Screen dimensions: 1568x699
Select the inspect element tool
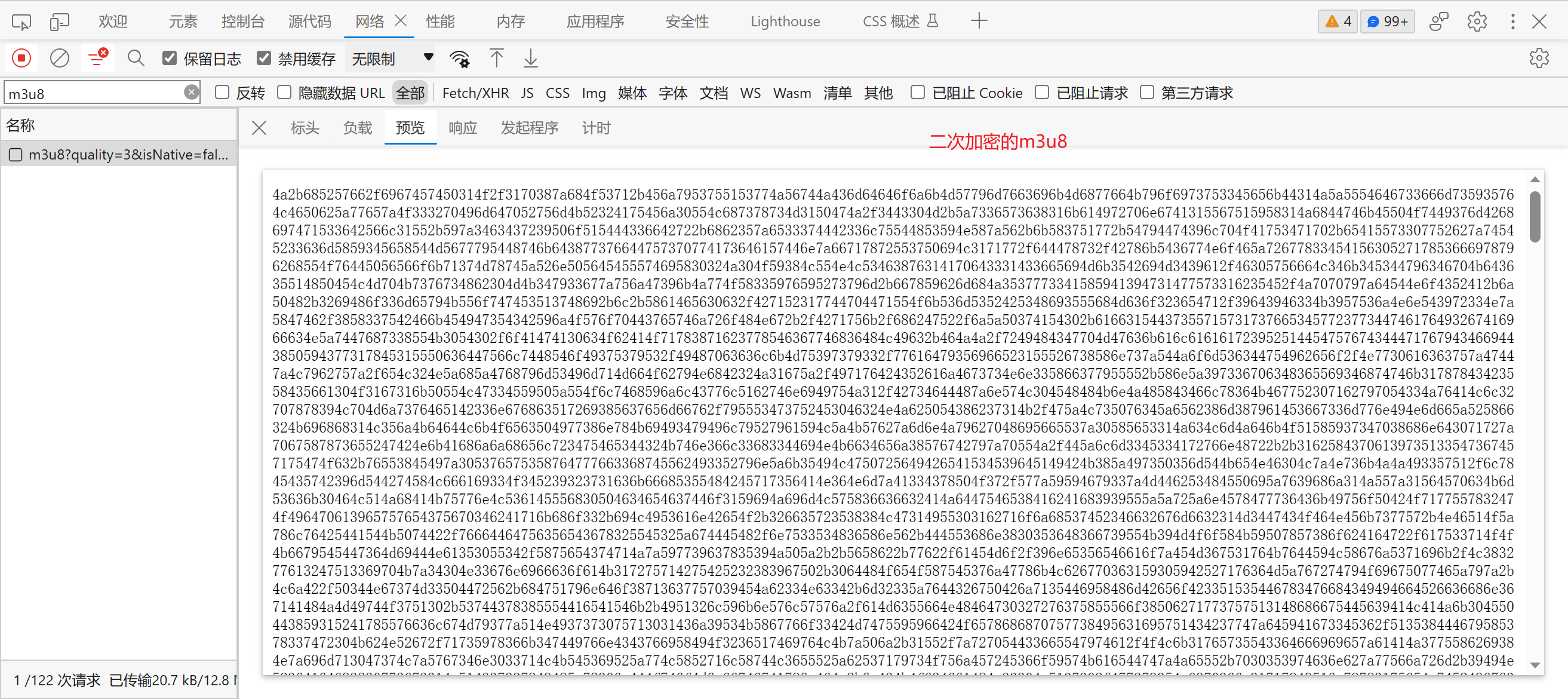[x=21, y=21]
